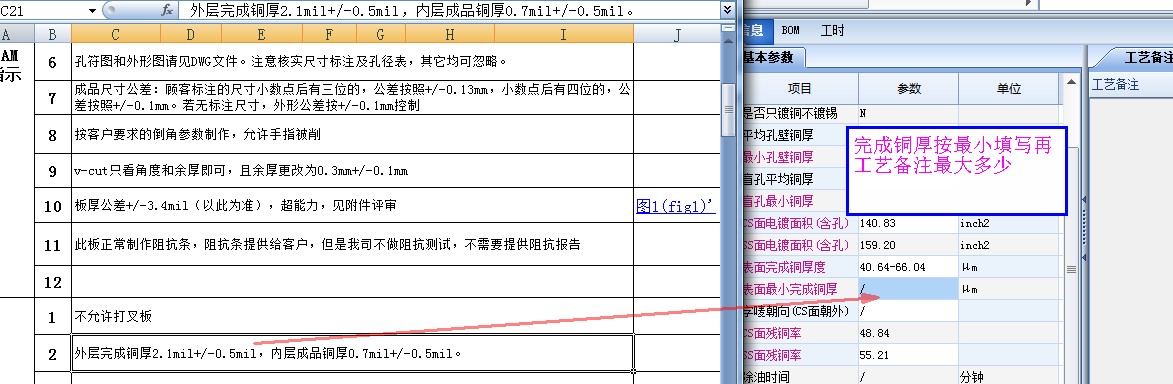This screenshot has width=1173, height=384.
Task: Click the 参数 column header
Action: click(908, 88)
